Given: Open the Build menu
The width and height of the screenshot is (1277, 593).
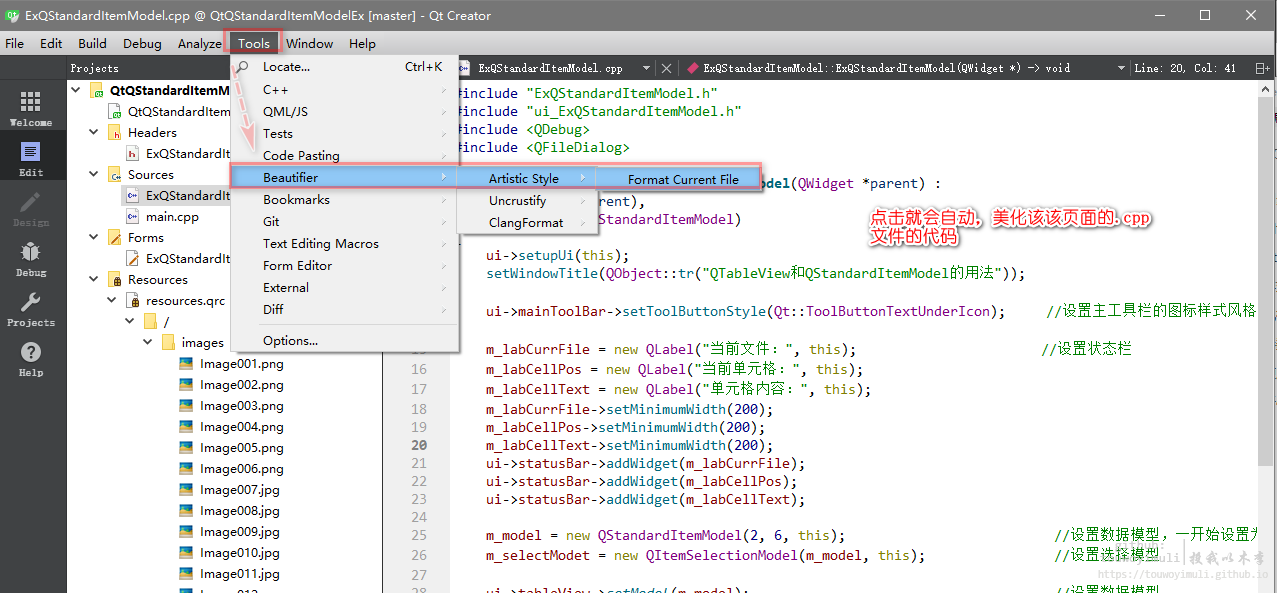Looking at the screenshot, I should [x=92, y=43].
